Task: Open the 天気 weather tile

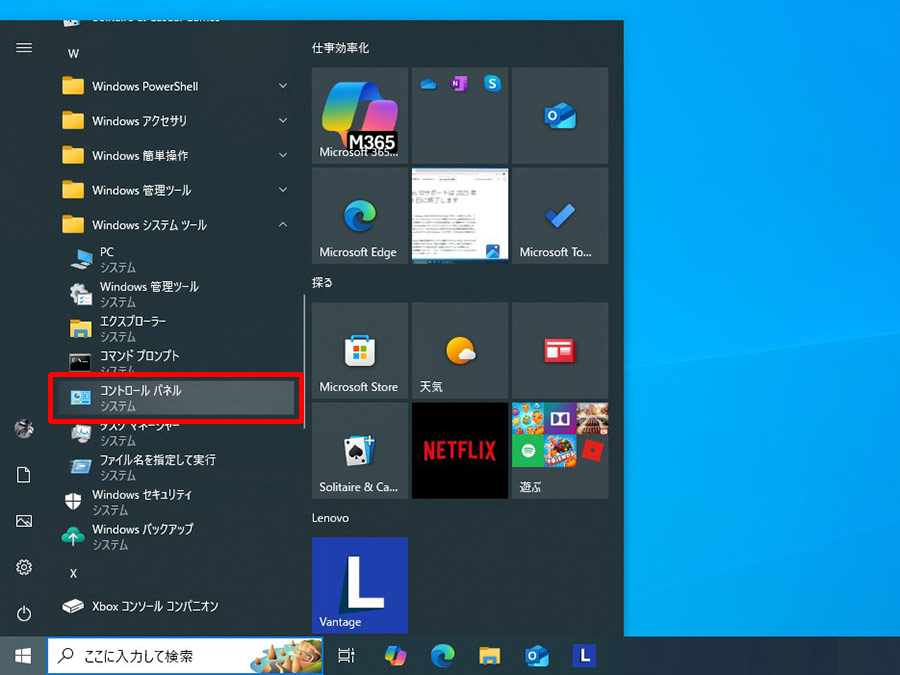Action: [x=460, y=351]
